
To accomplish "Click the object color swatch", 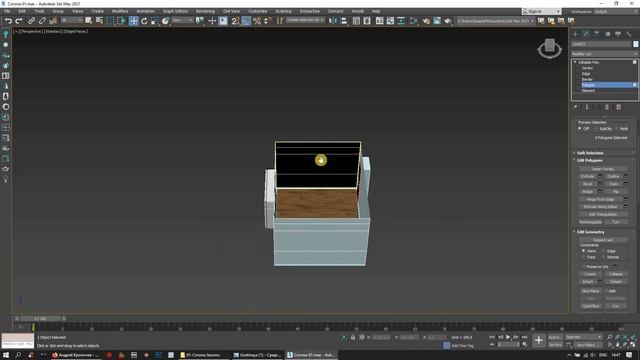I will point(636,44).
